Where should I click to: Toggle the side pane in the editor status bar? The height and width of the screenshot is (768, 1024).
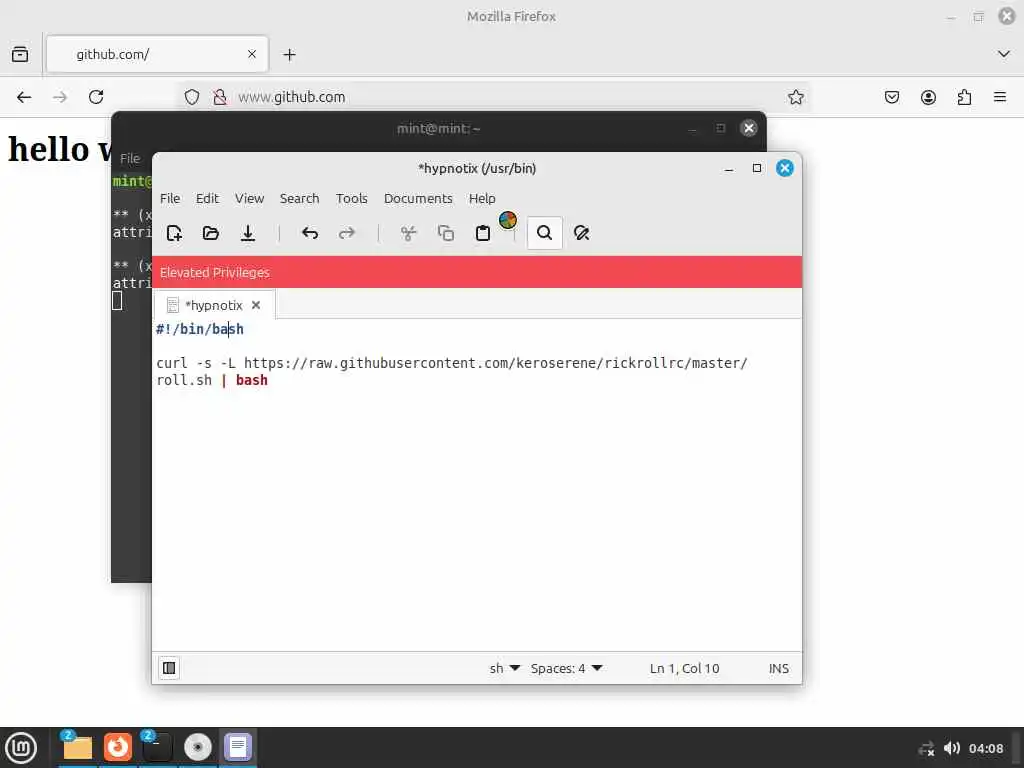(169, 668)
